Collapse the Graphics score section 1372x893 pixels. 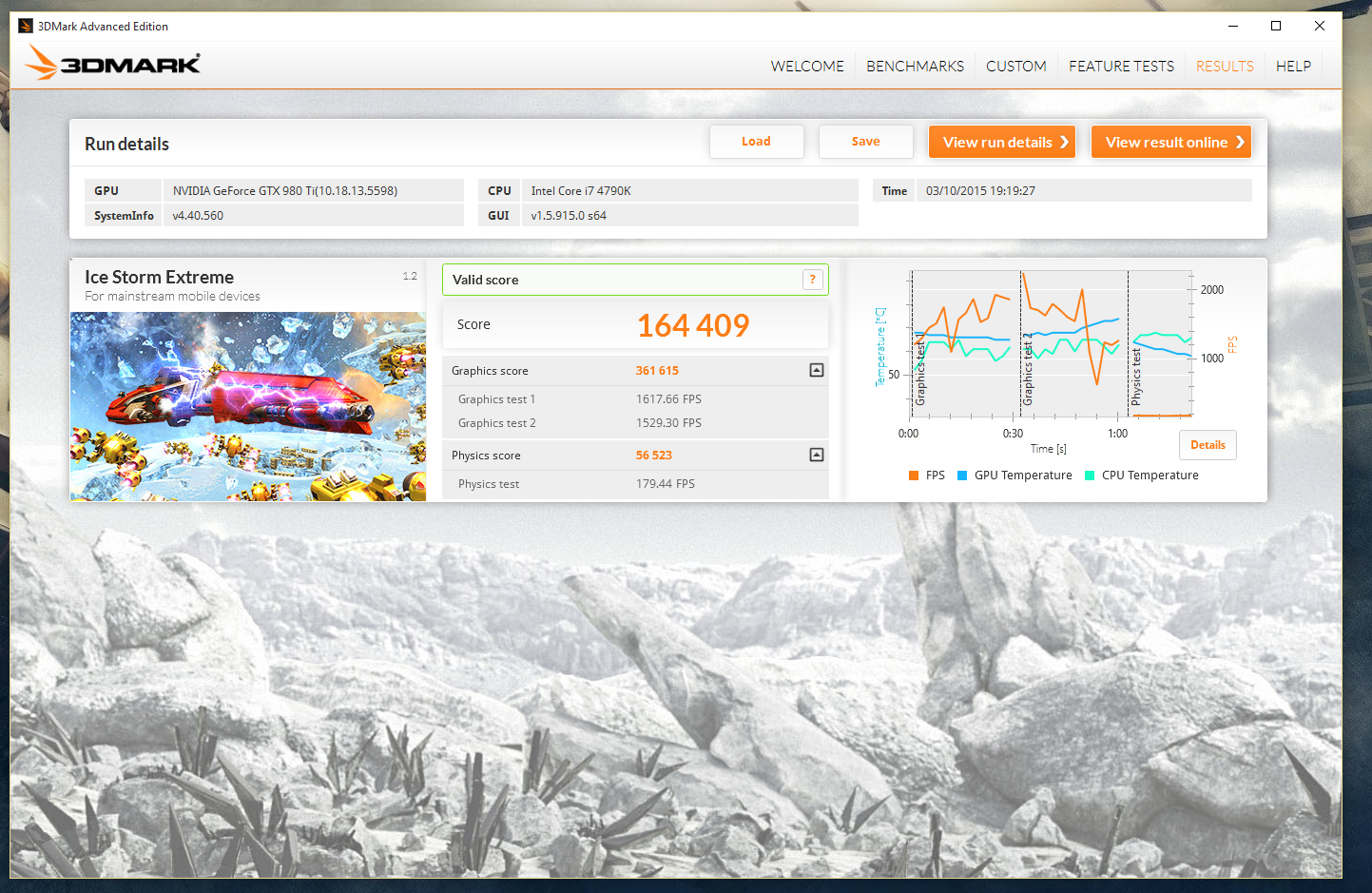point(816,370)
